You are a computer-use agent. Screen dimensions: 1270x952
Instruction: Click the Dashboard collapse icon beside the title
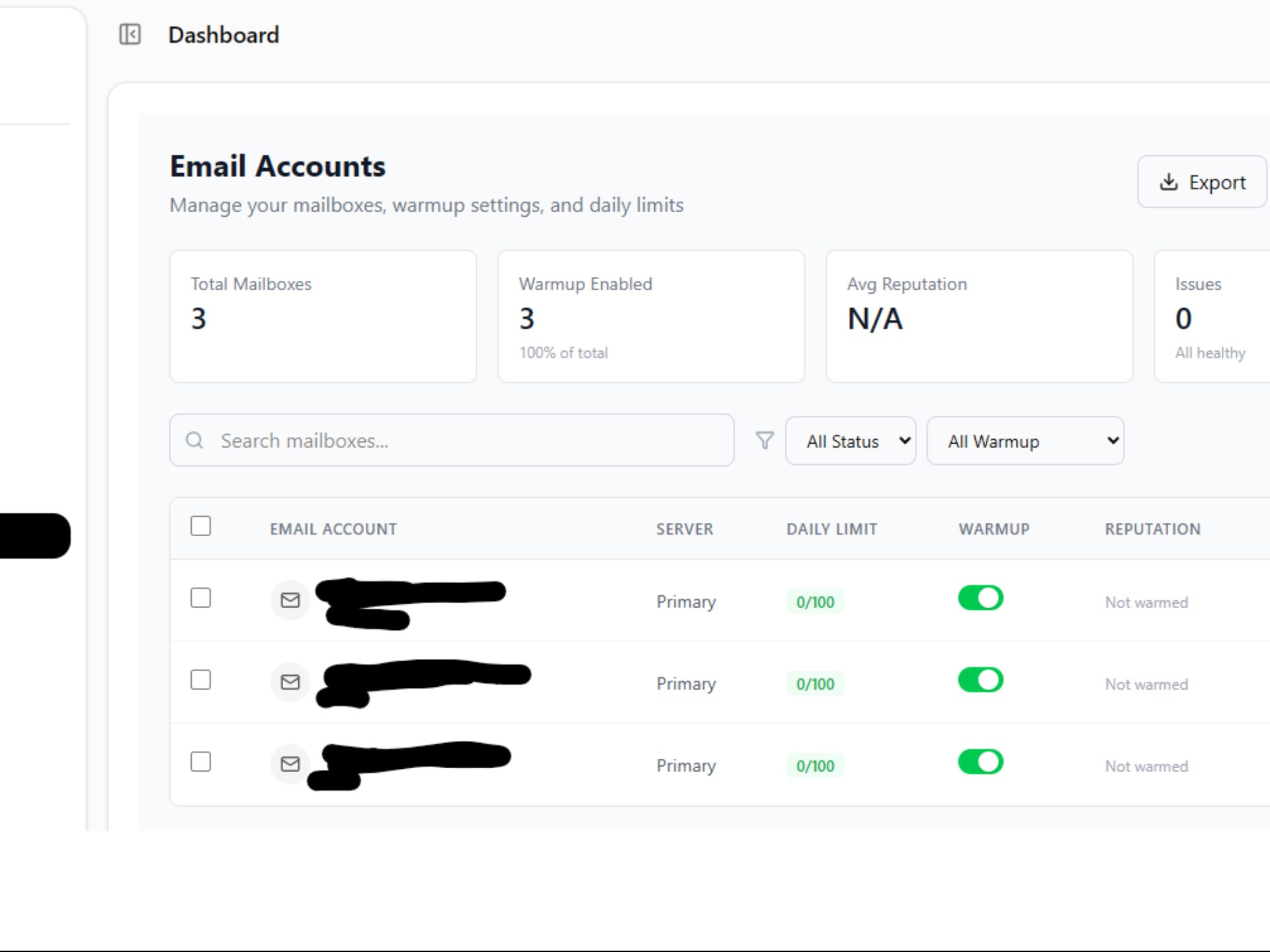click(130, 34)
